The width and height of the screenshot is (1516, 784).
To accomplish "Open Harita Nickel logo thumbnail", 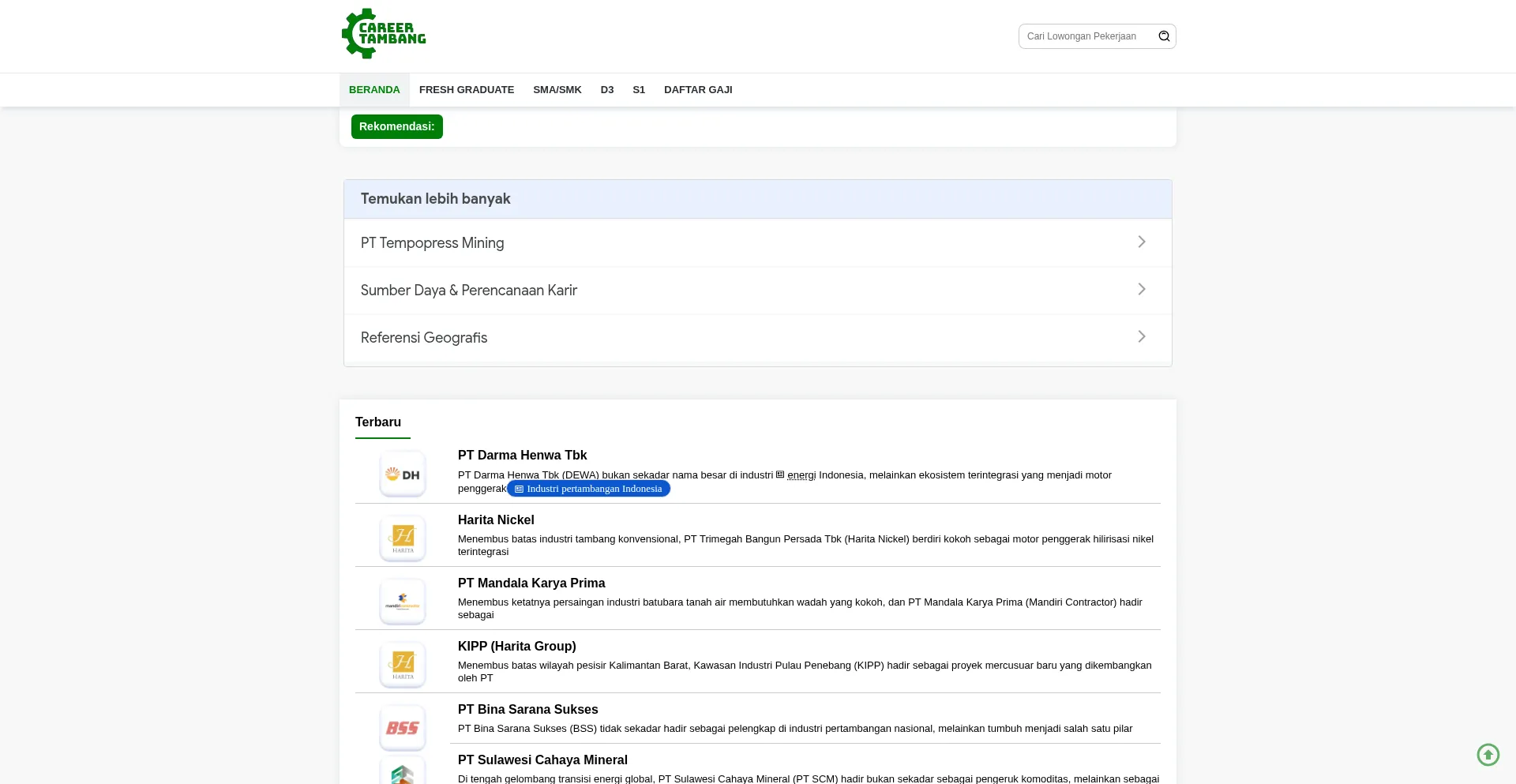I will 403,538.
